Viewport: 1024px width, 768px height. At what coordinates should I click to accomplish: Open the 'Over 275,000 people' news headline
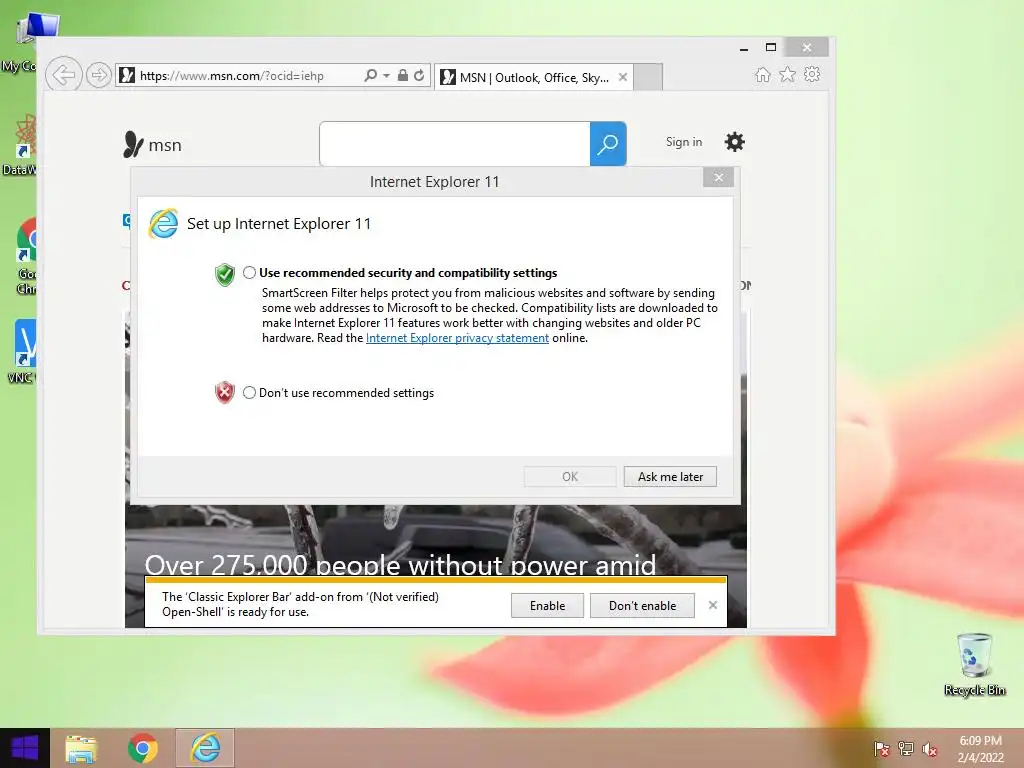coord(400,564)
